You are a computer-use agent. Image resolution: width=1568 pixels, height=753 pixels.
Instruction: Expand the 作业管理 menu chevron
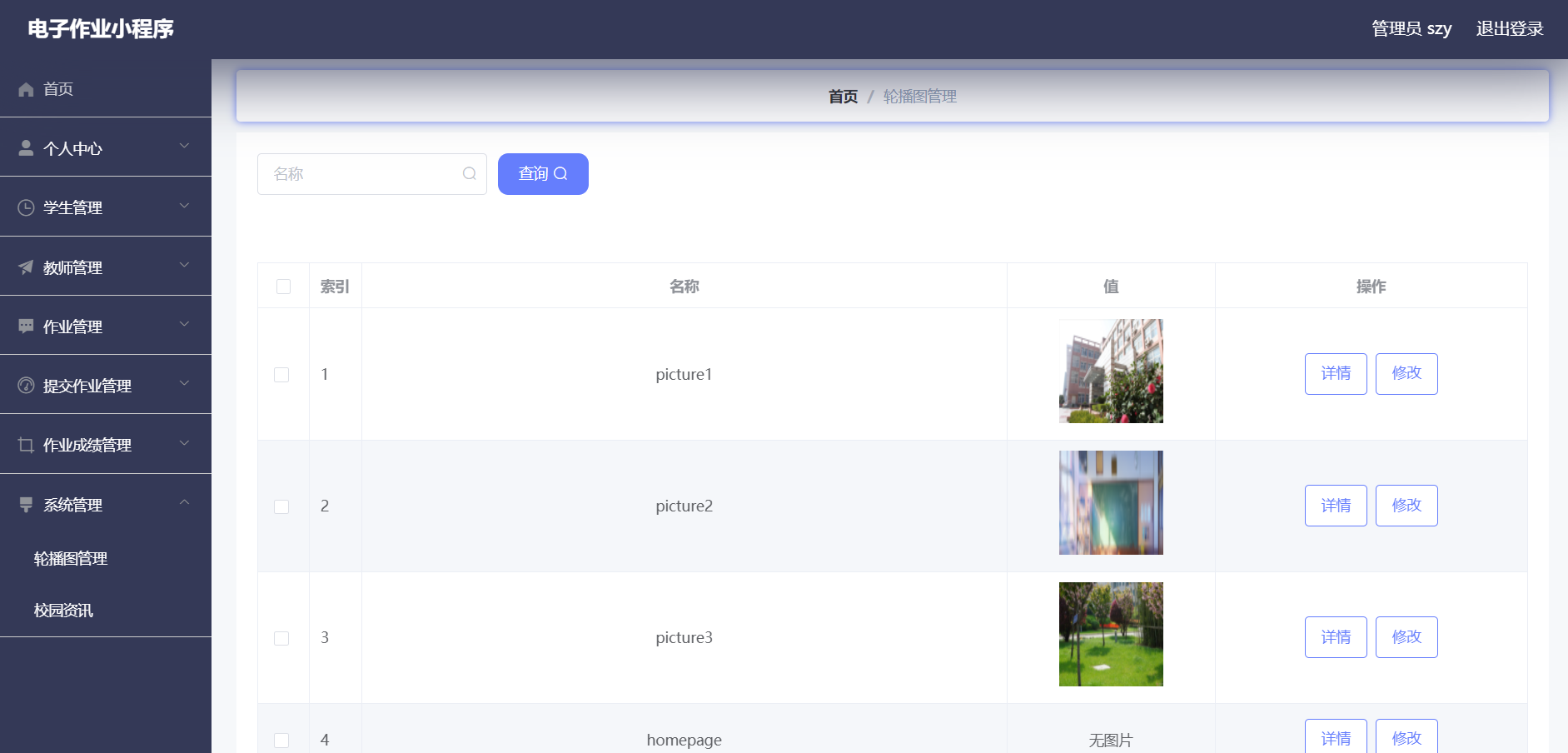[x=185, y=324]
